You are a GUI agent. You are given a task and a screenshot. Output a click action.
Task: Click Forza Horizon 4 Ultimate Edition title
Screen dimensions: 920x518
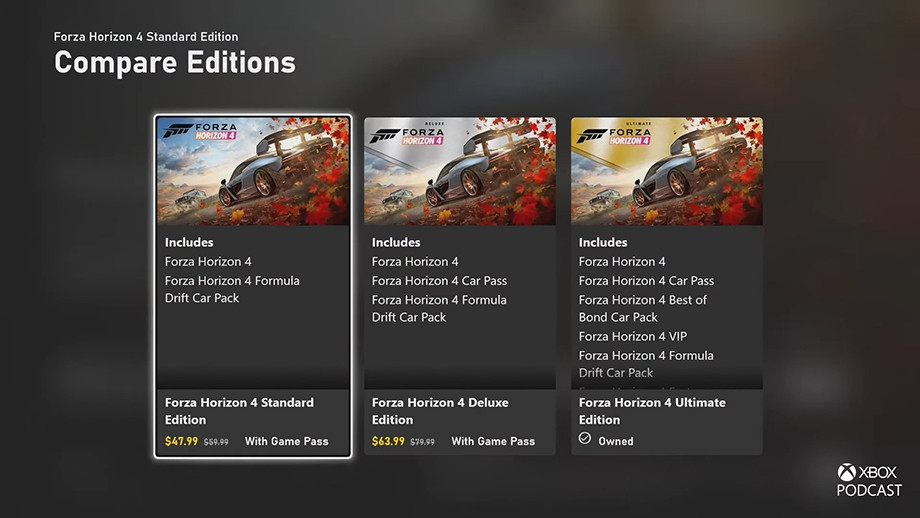tap(652, 411)
